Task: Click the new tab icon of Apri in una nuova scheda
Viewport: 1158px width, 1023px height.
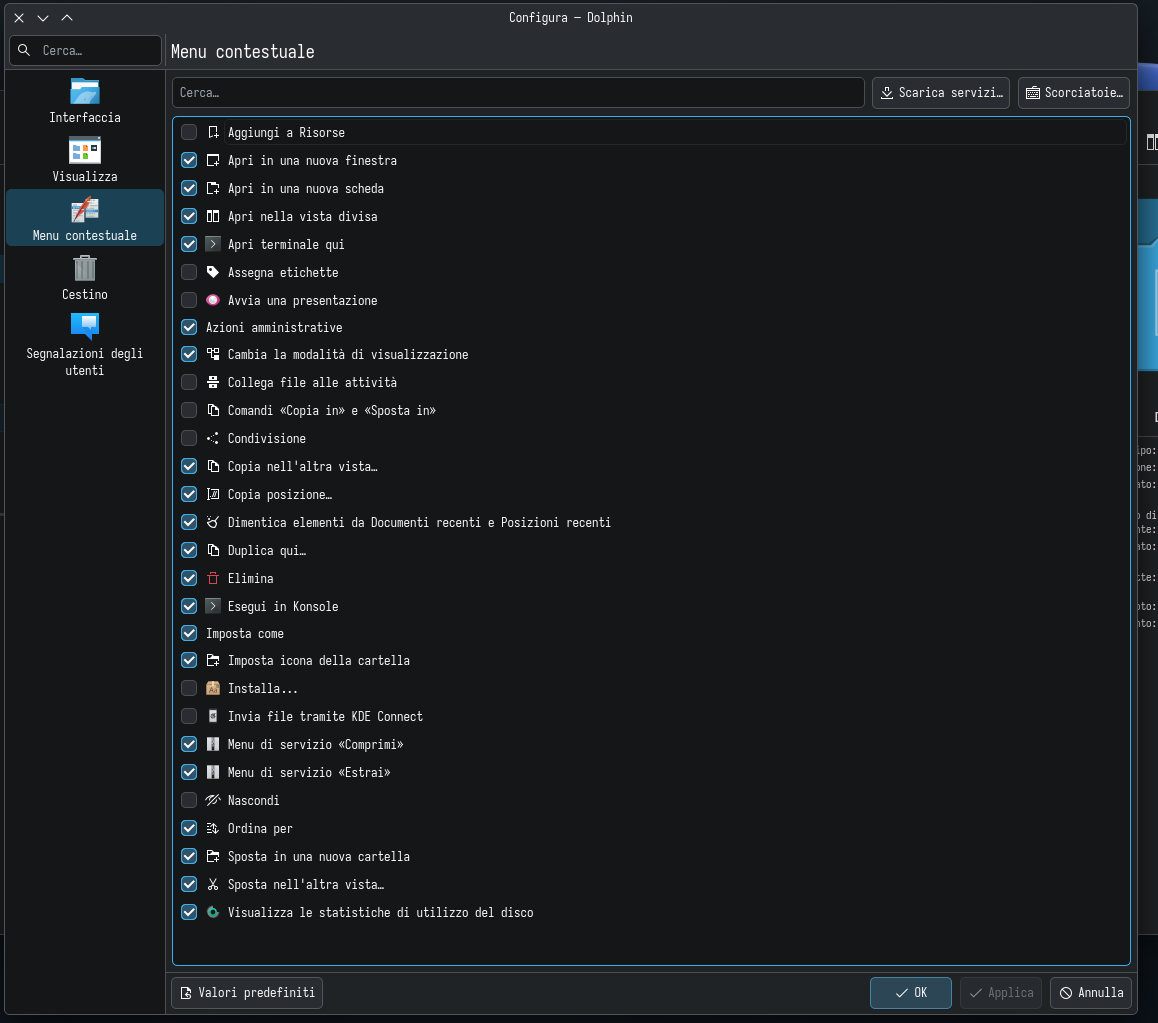Action: [x=213, y=188]
